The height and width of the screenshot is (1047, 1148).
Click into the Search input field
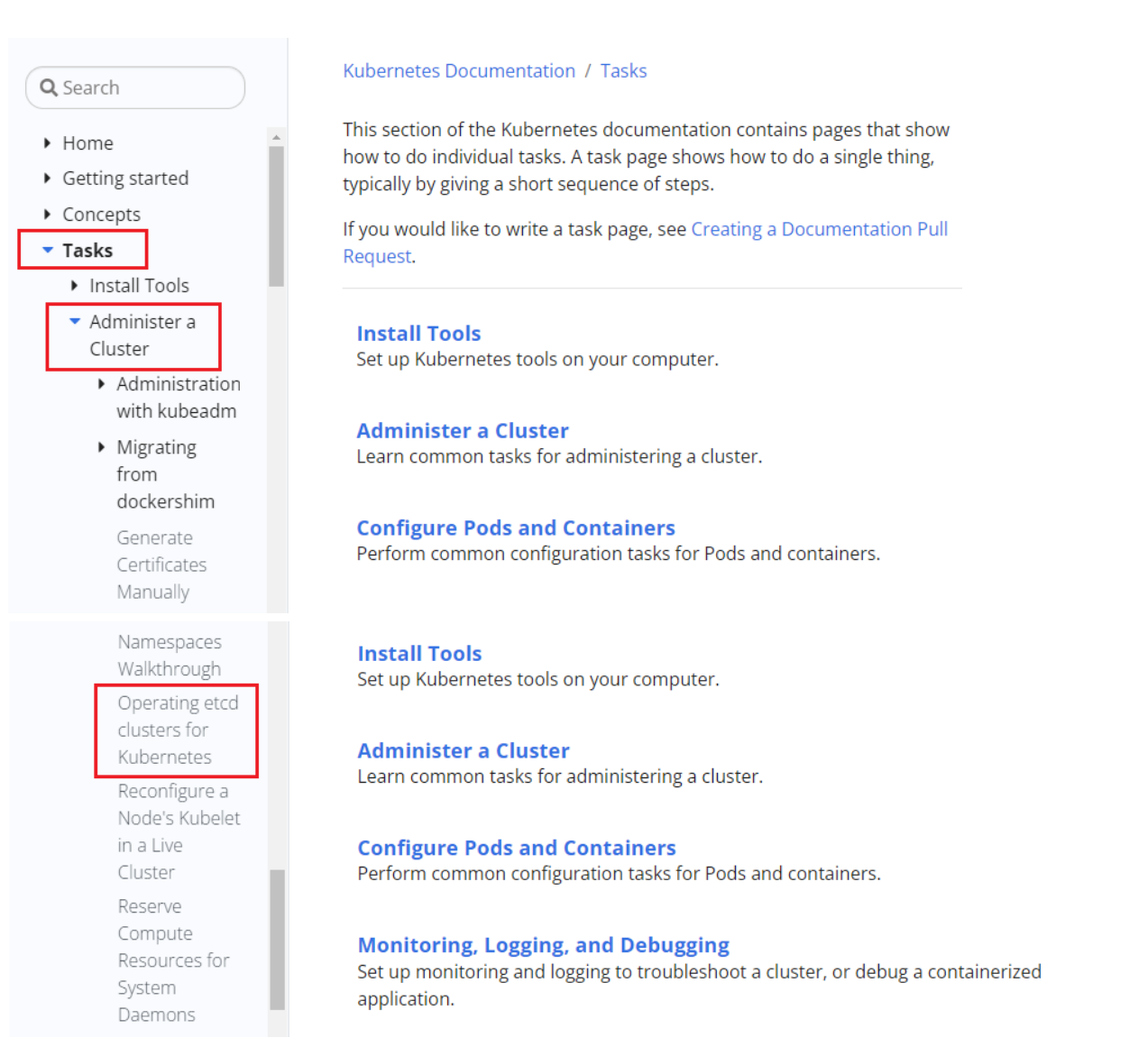[x=135, y=87]
